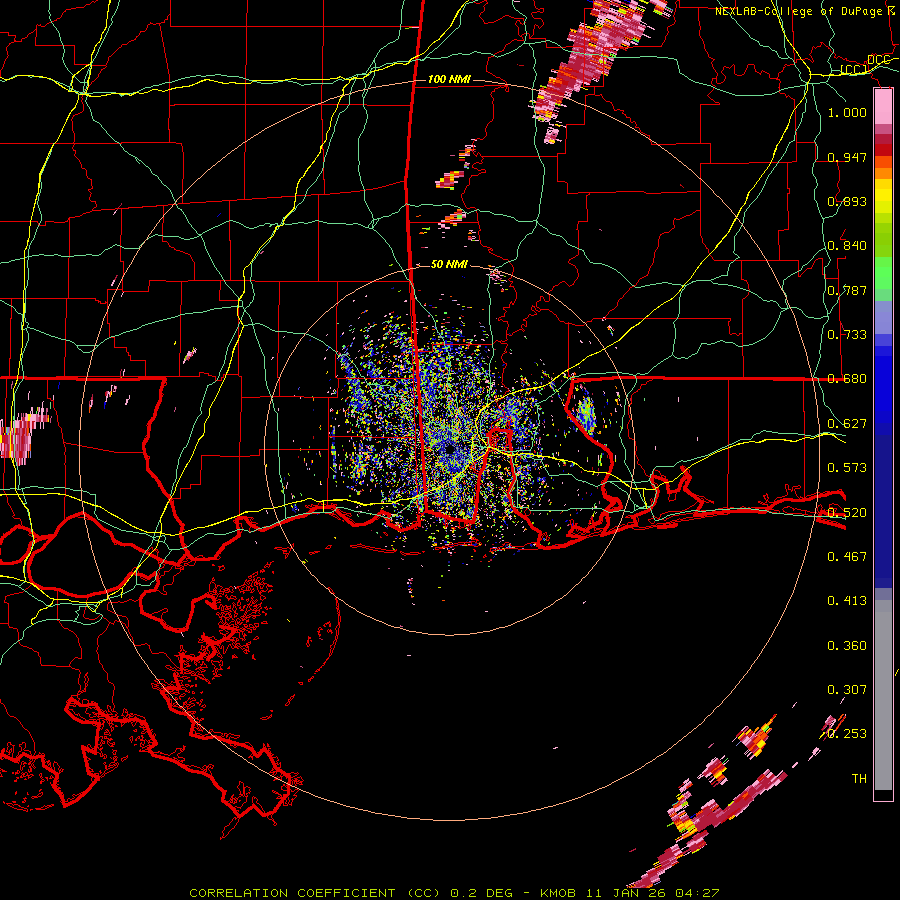Screen dimensions: 900x900
Task: Pick the red band of the color bar
Action: coord(883,150)
